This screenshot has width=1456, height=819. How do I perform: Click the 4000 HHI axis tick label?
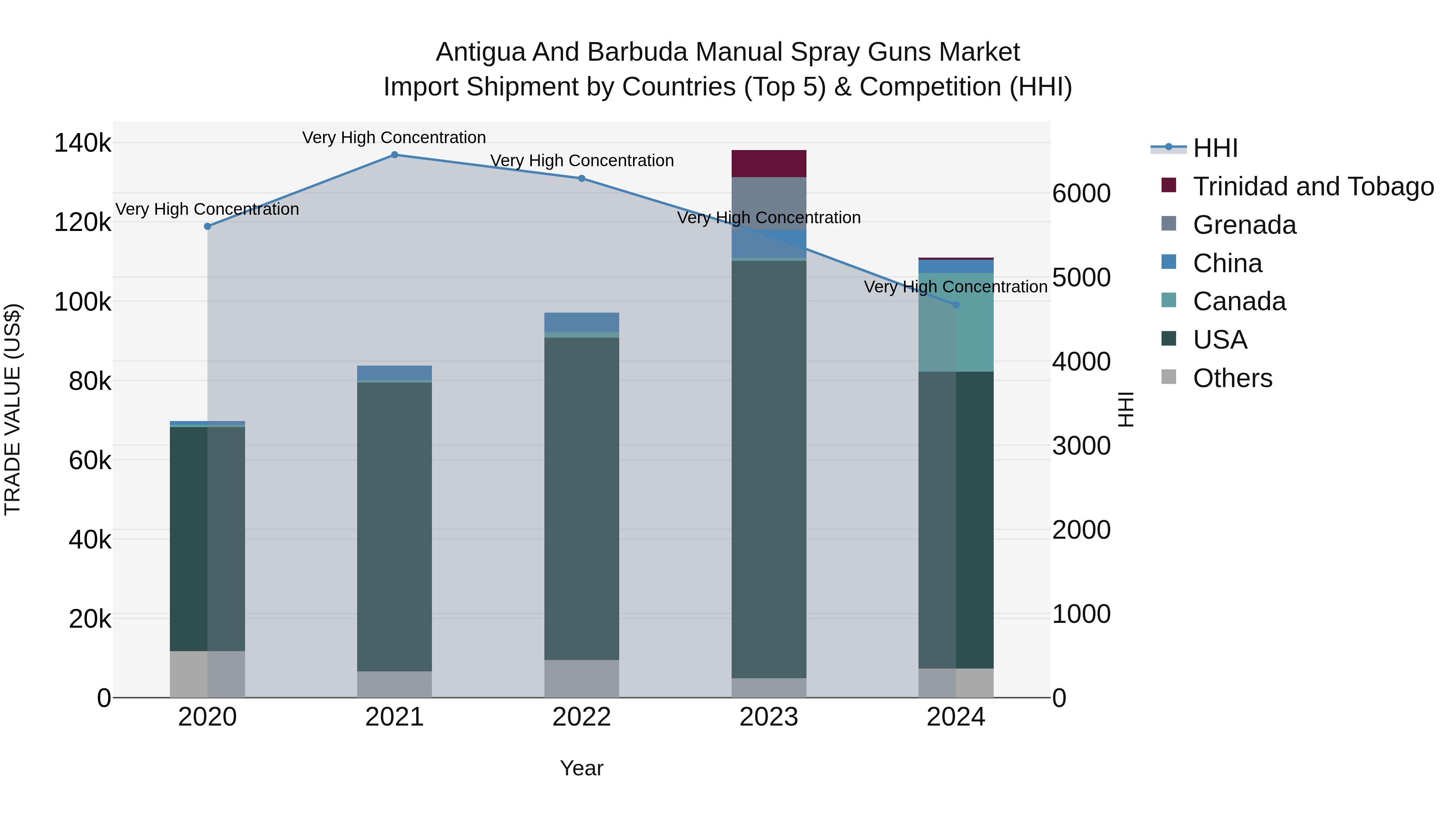click(1081, 362)
